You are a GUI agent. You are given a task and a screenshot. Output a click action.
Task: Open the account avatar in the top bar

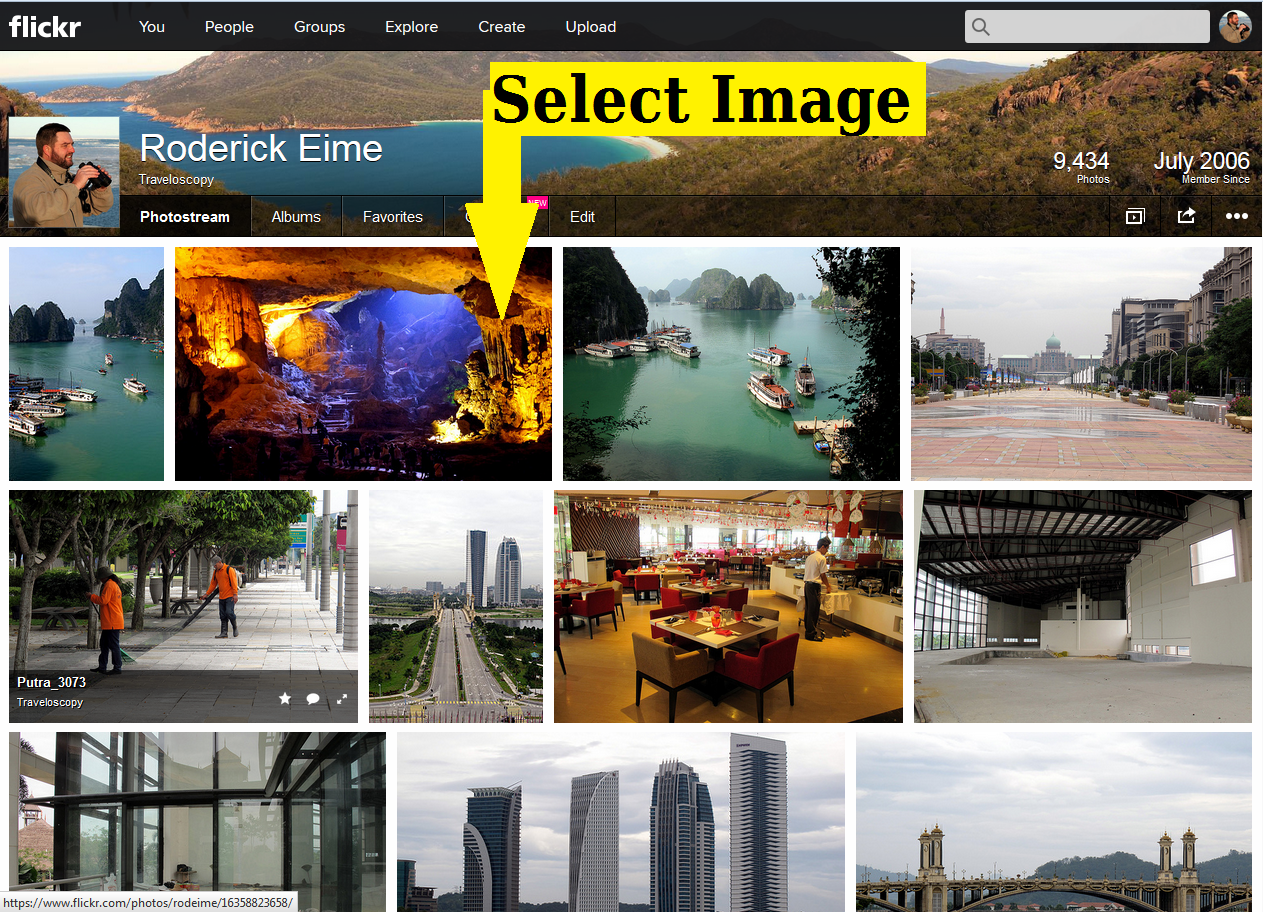coord(1235,27)
